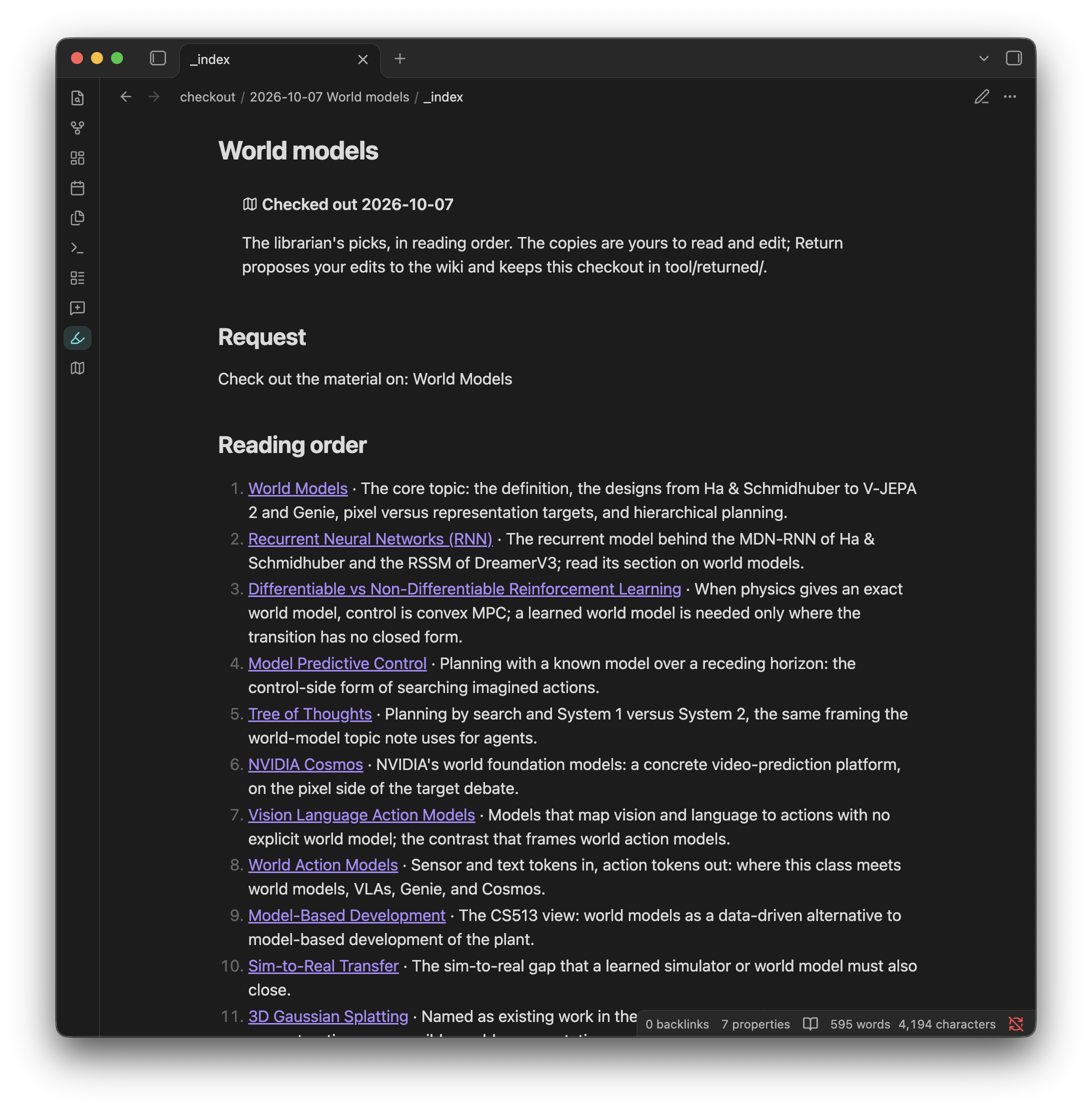Image resolution: width=1092 pixels, height=1111 pixels.
Task: Switch to editing mode with pencil icon
Action: tap(982, 97)
